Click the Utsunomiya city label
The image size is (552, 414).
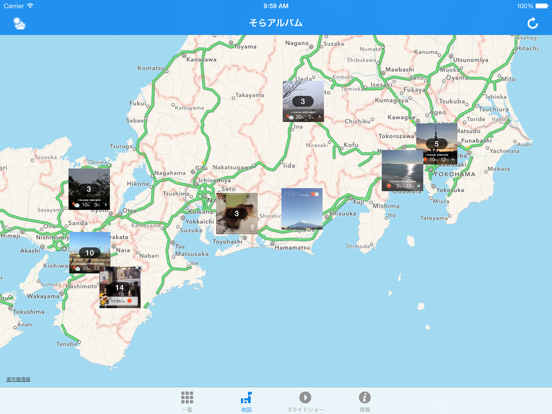pyautogui.click(x=471, y=60)
